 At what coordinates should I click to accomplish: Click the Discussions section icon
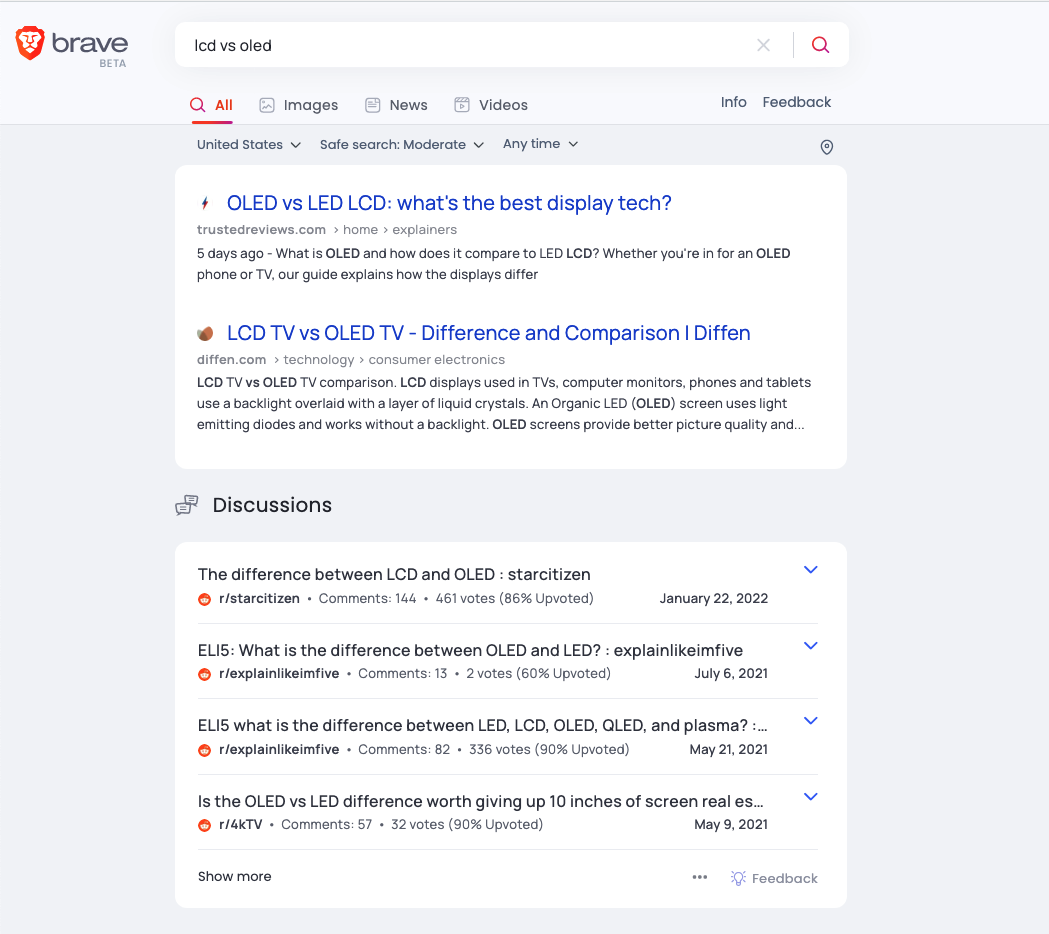(187, 505)
